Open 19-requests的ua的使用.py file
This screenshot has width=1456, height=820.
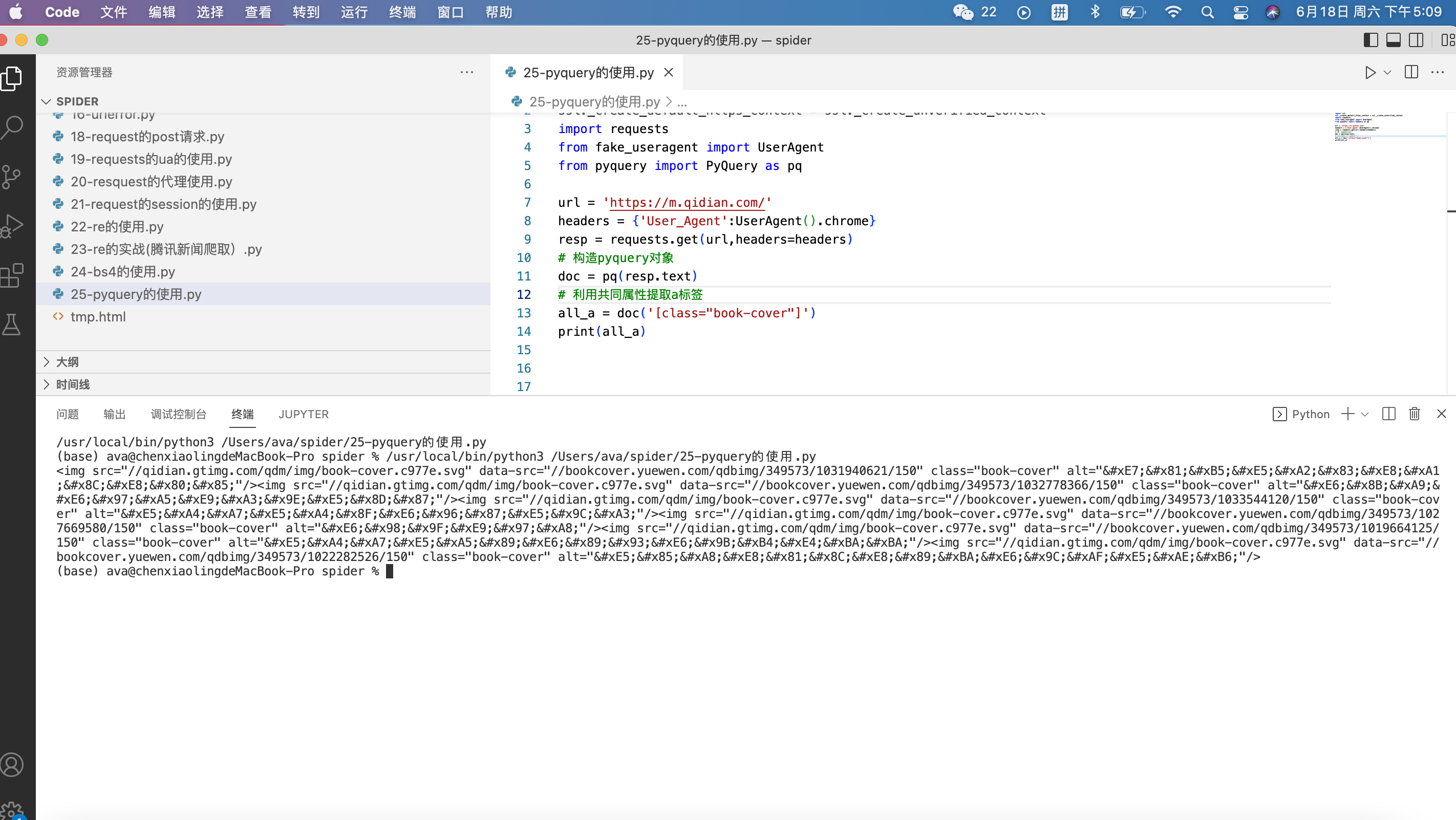pos(263,159)
